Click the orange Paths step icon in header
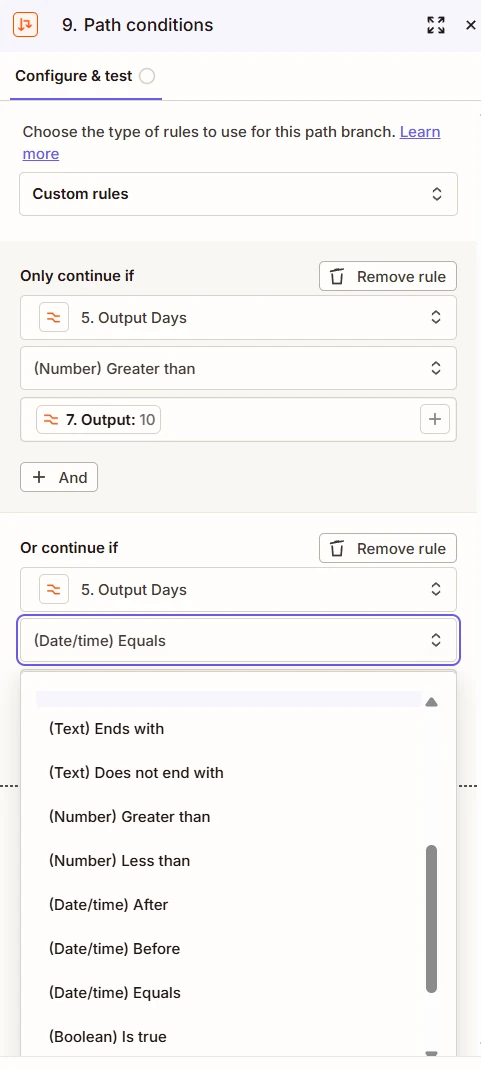The width and height of the screenshot is (481, 1069). point(25,25)
